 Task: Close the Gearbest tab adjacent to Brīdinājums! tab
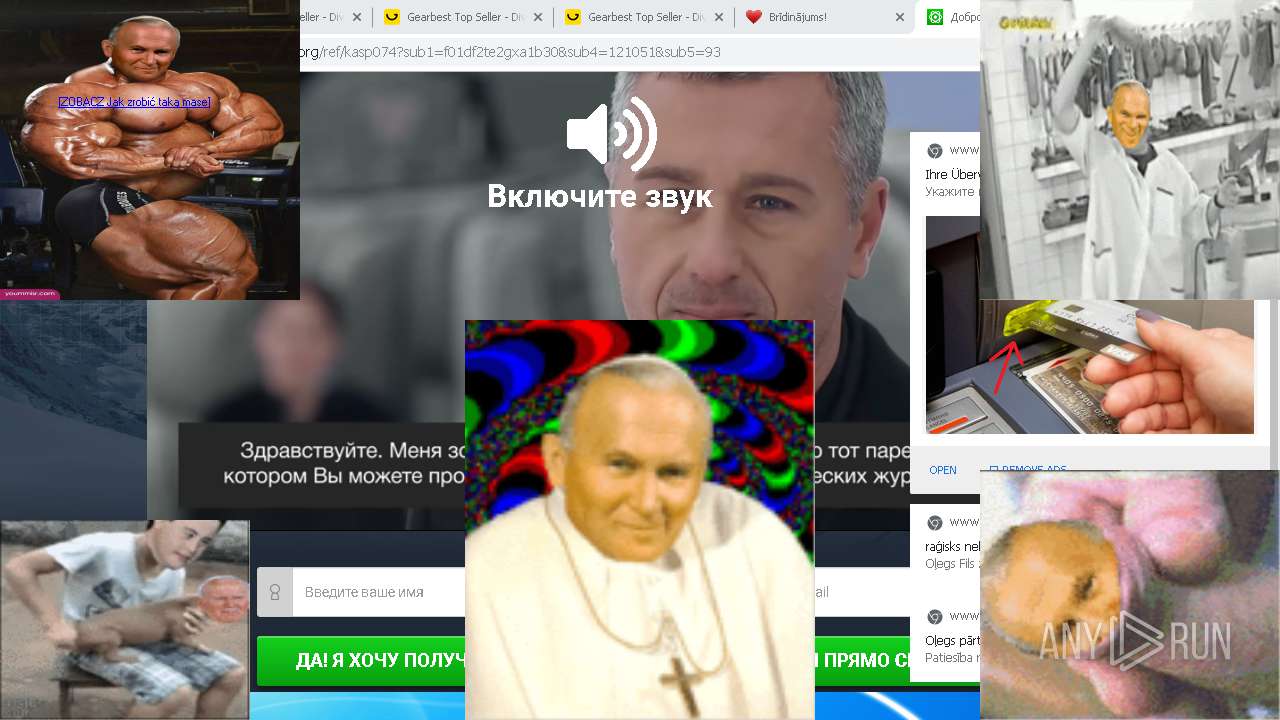coord(719,17)
